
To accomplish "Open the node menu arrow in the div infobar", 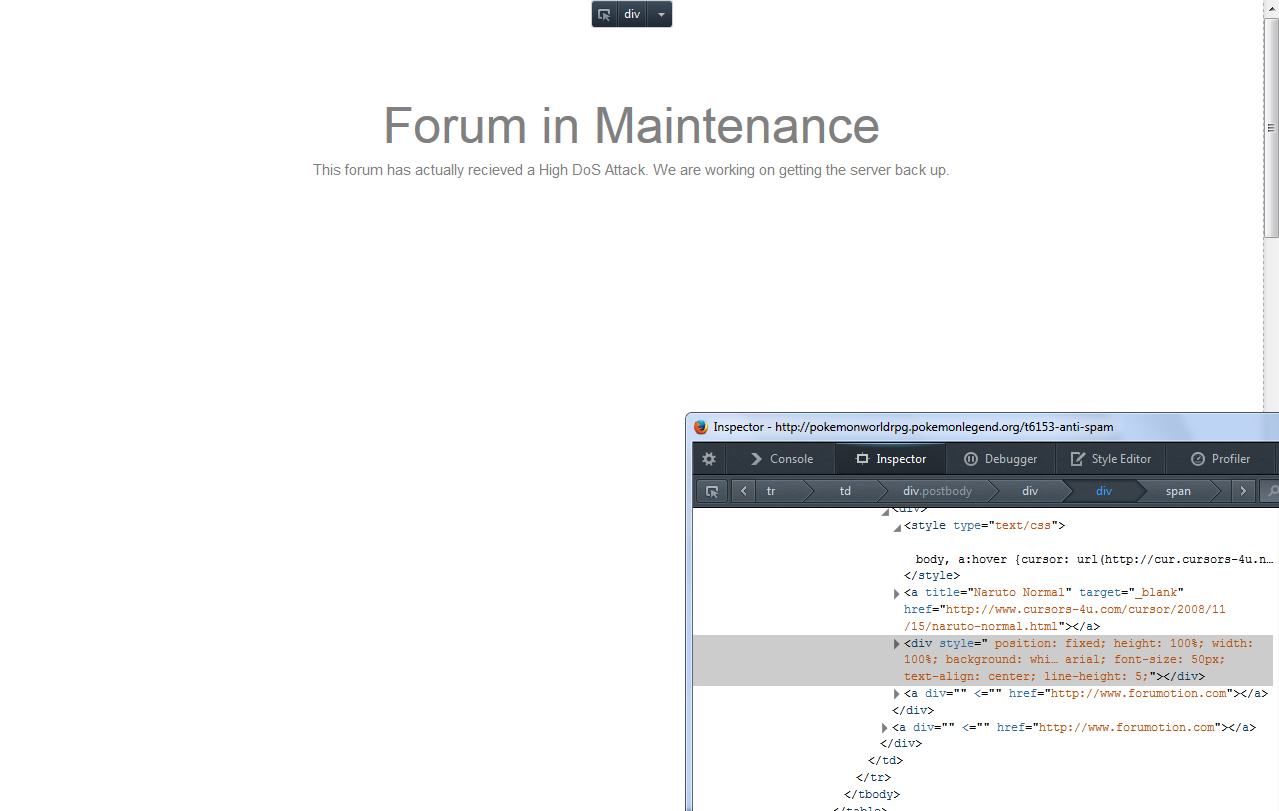I will click(660, 14).
